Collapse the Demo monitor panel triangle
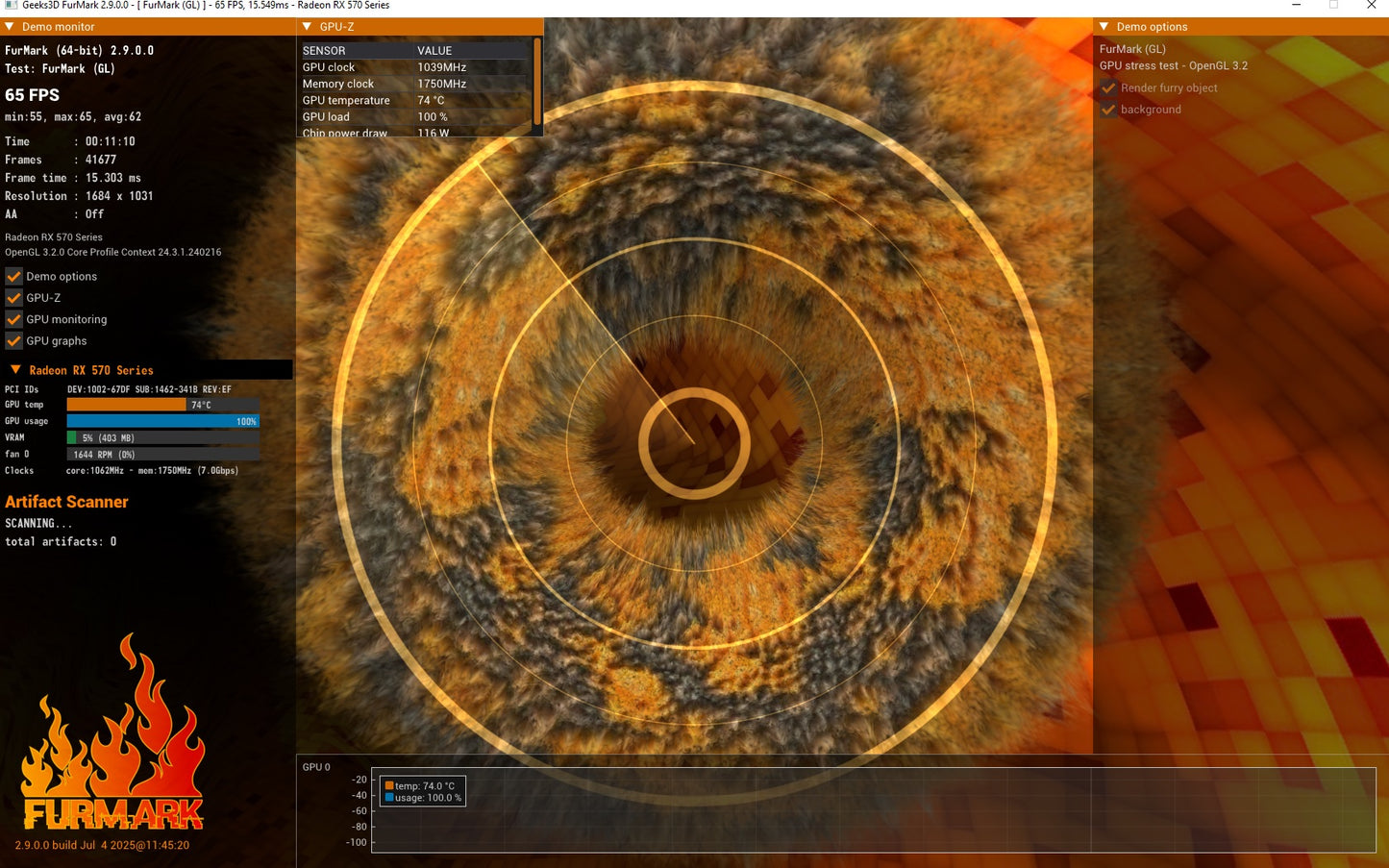Viewport: 1389px width, 868px height. 10,27
